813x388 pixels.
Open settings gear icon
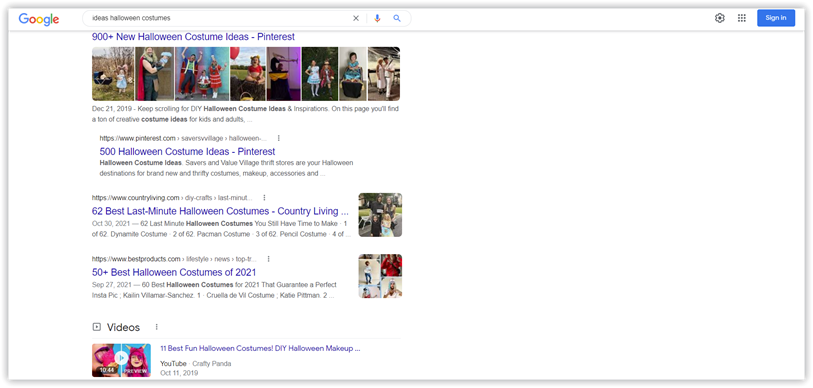[x=720, y=18]
